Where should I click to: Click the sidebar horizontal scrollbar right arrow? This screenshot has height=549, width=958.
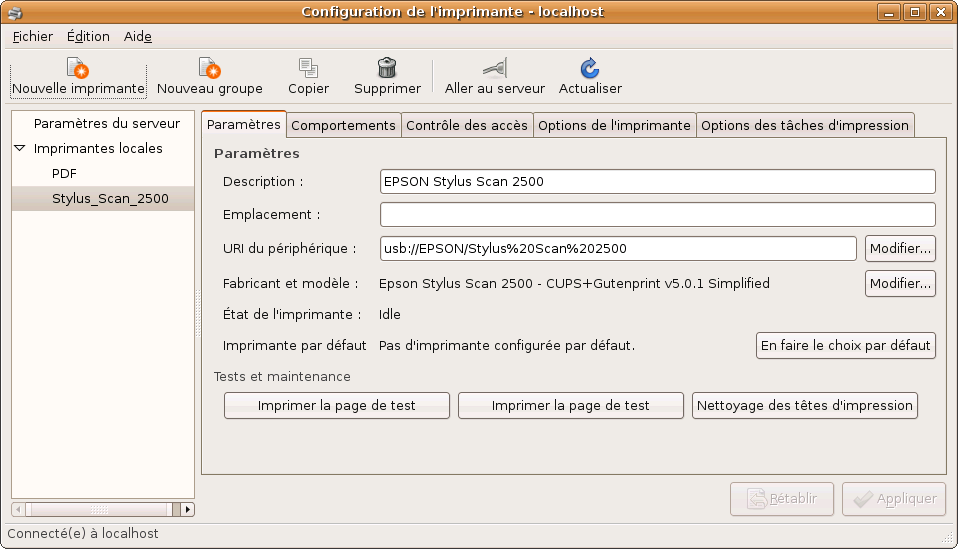point(188,509)
